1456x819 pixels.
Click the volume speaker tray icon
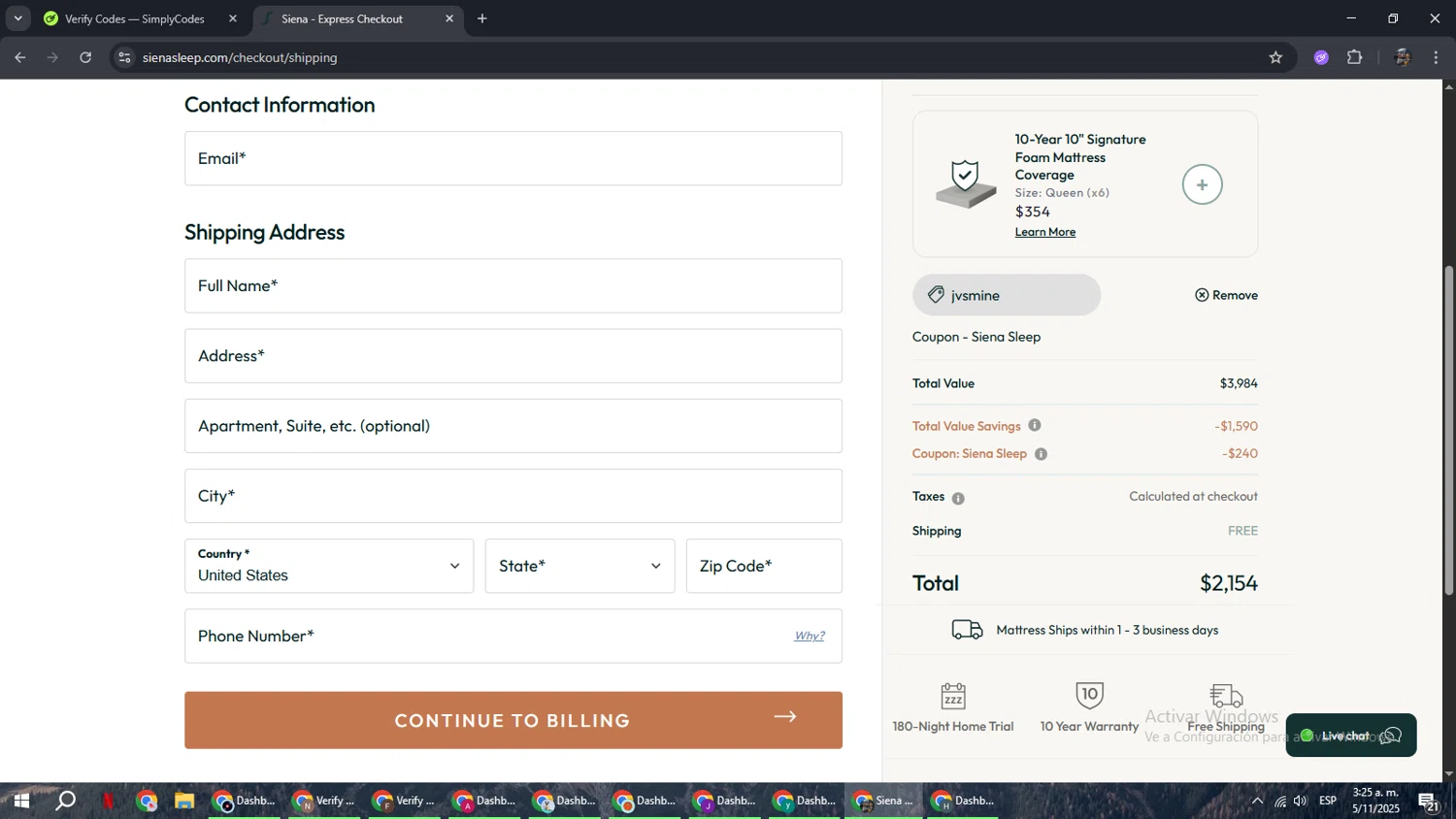coord(1301,801)
